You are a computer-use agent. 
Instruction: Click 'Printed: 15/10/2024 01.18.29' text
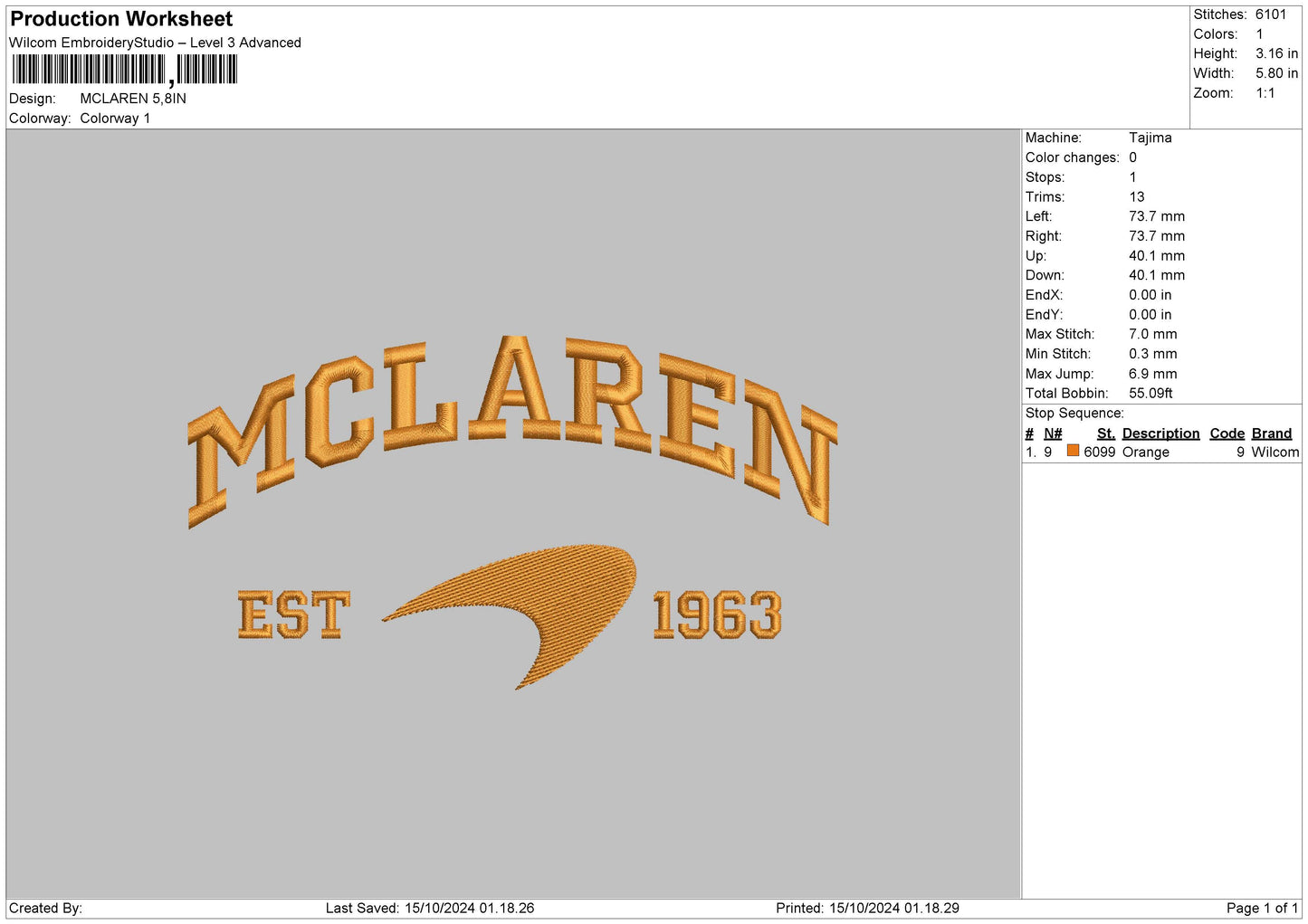pos(867,909)
